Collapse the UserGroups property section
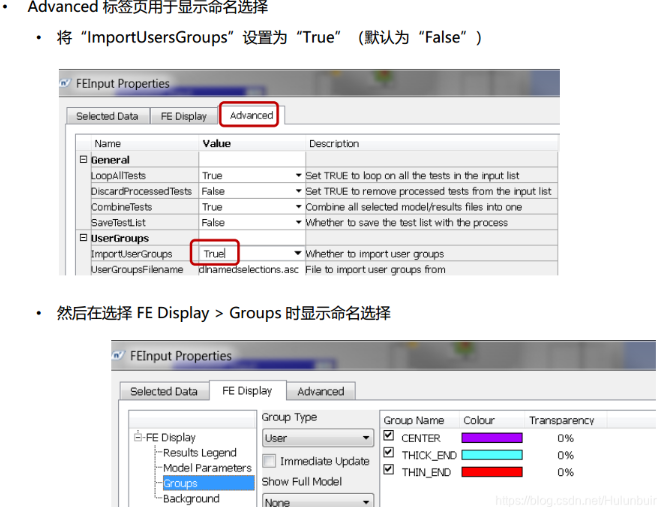 [84, 239]
